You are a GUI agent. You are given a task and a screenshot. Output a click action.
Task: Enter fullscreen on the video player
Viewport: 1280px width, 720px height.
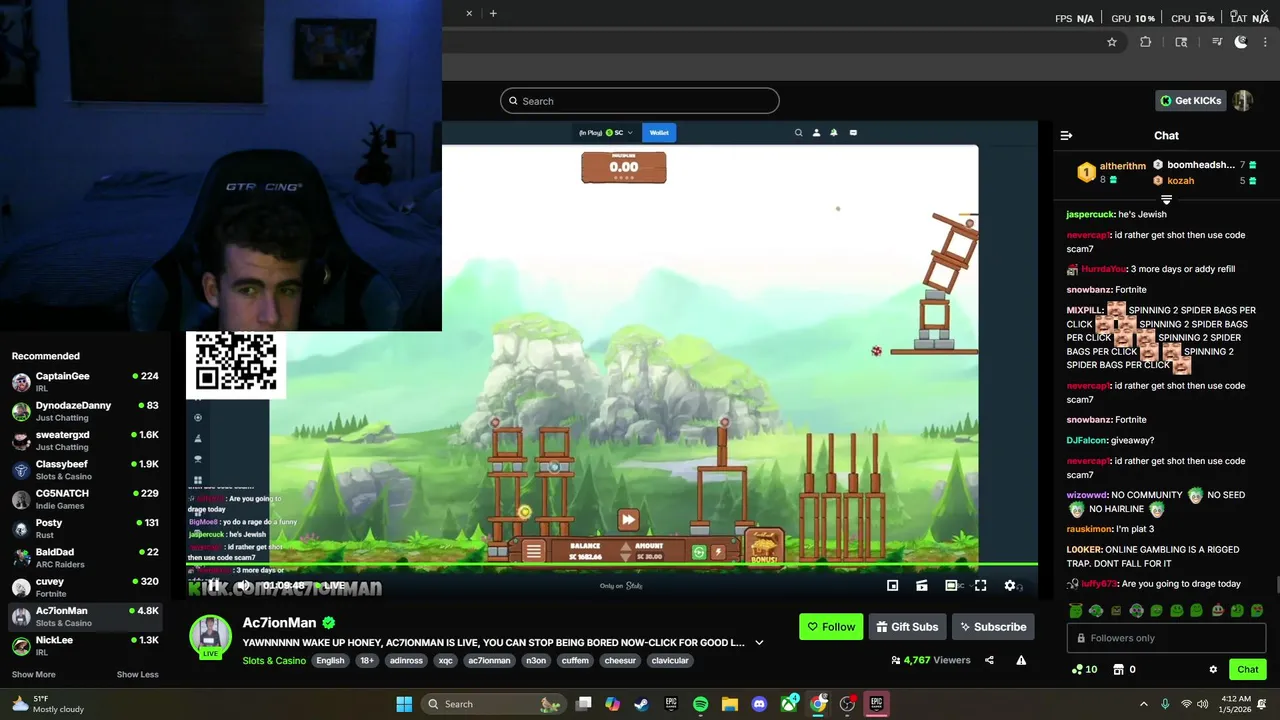(x=981, y=585)
